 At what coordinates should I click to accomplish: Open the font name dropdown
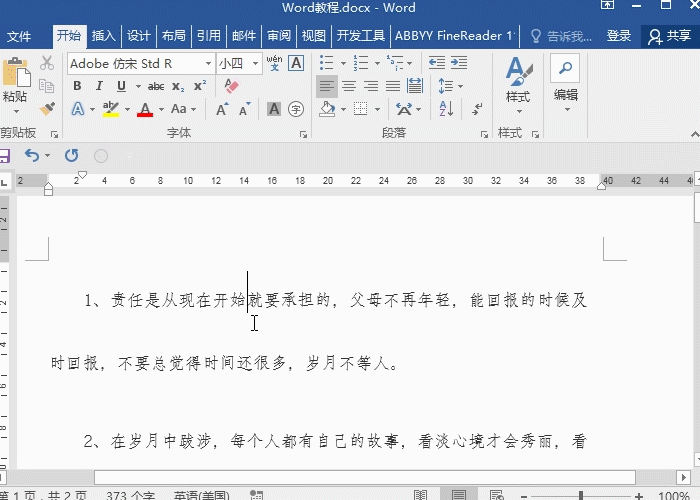point(208,64)
